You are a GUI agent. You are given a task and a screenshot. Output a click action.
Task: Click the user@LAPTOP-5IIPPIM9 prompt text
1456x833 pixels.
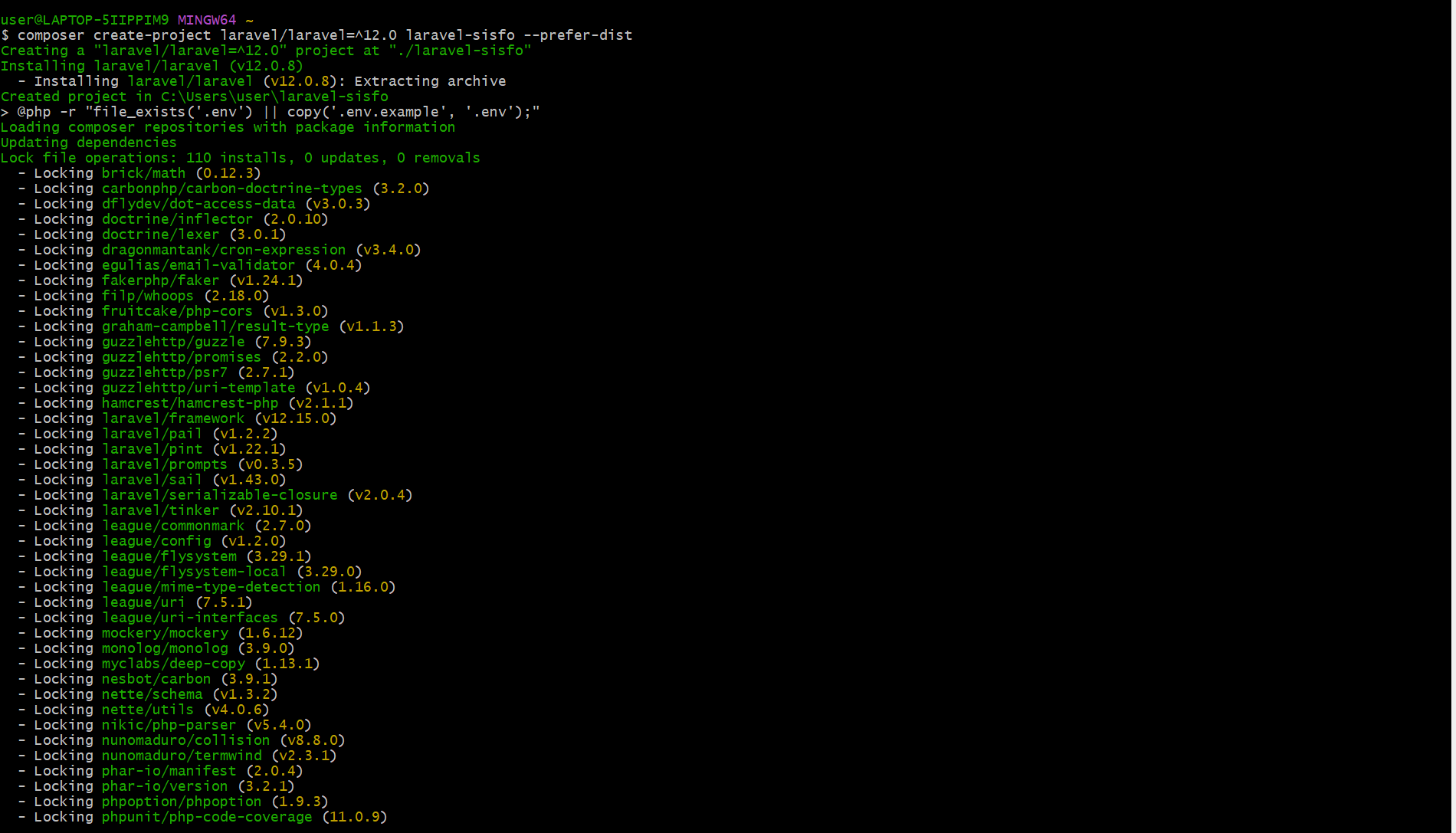[x=84, y=20]
